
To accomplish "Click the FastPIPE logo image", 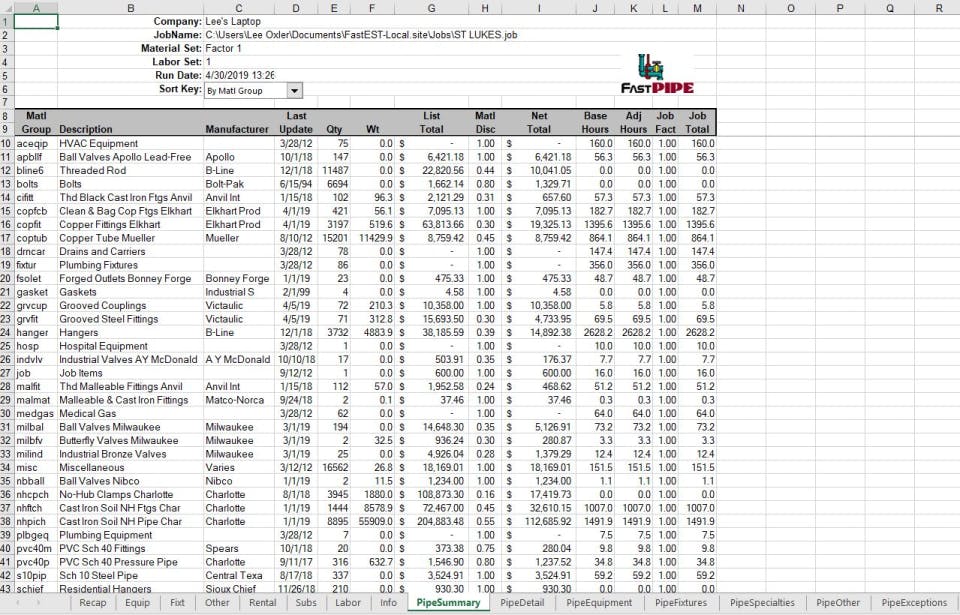I will pyautogui.click(x=657, y=74).
